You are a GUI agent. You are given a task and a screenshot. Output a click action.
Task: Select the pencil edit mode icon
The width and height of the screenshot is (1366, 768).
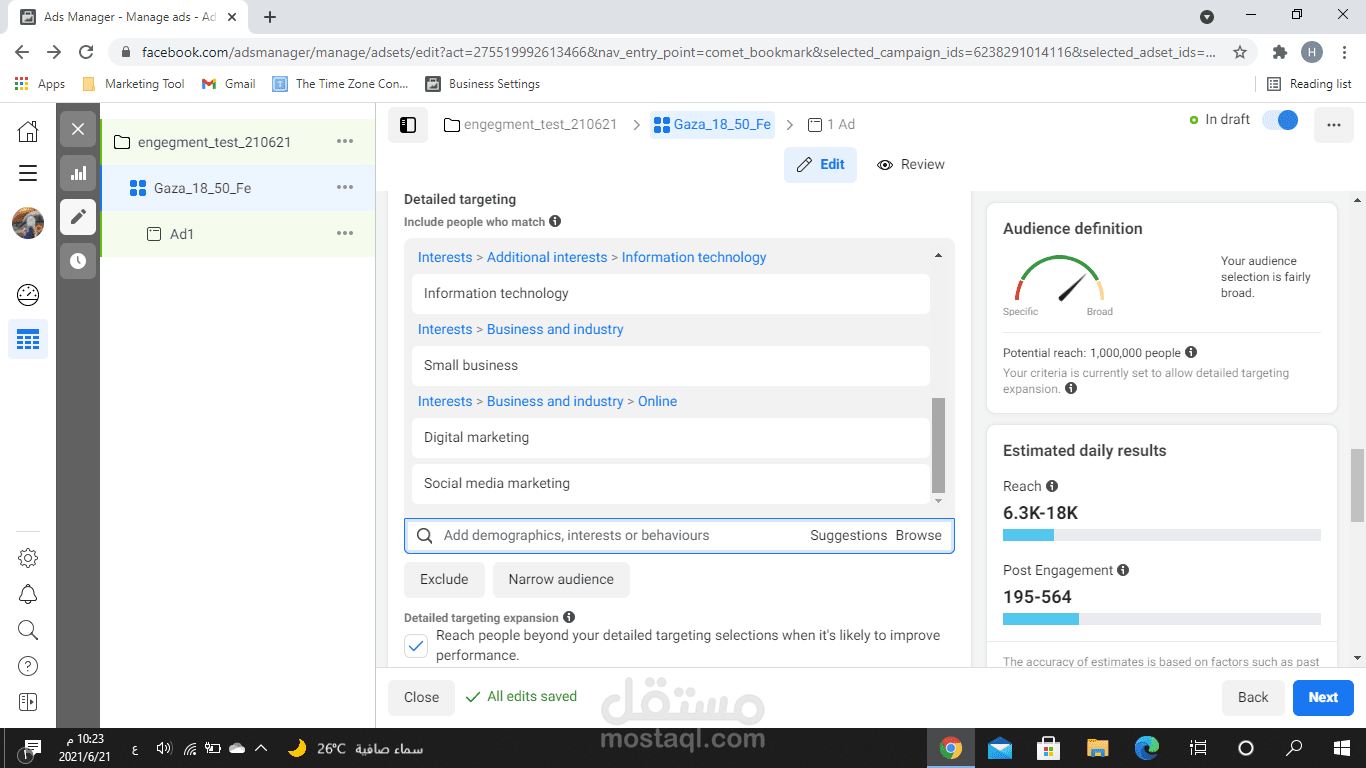pos(78,217)
